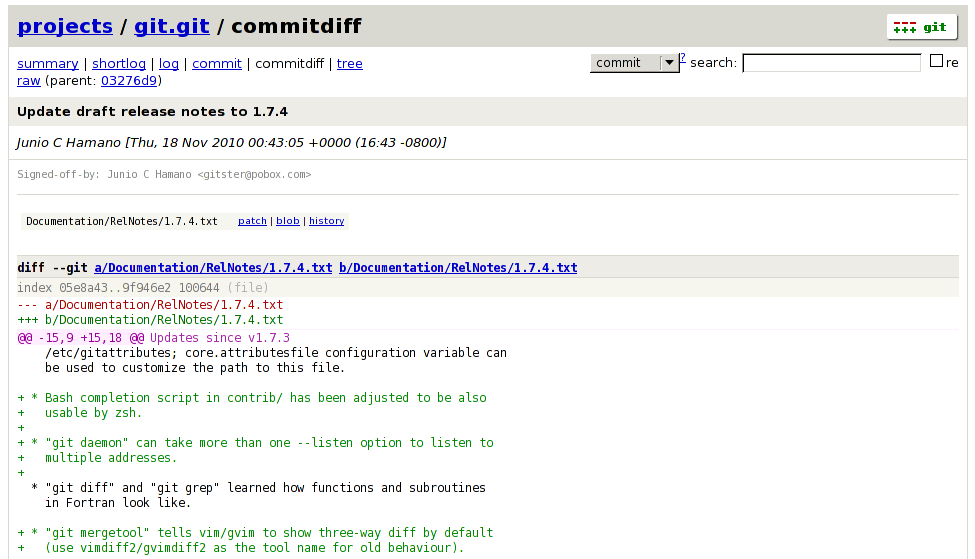Click the "git diff" and "git grep" context line
975x559 pixels.
[x=259, y=488]
